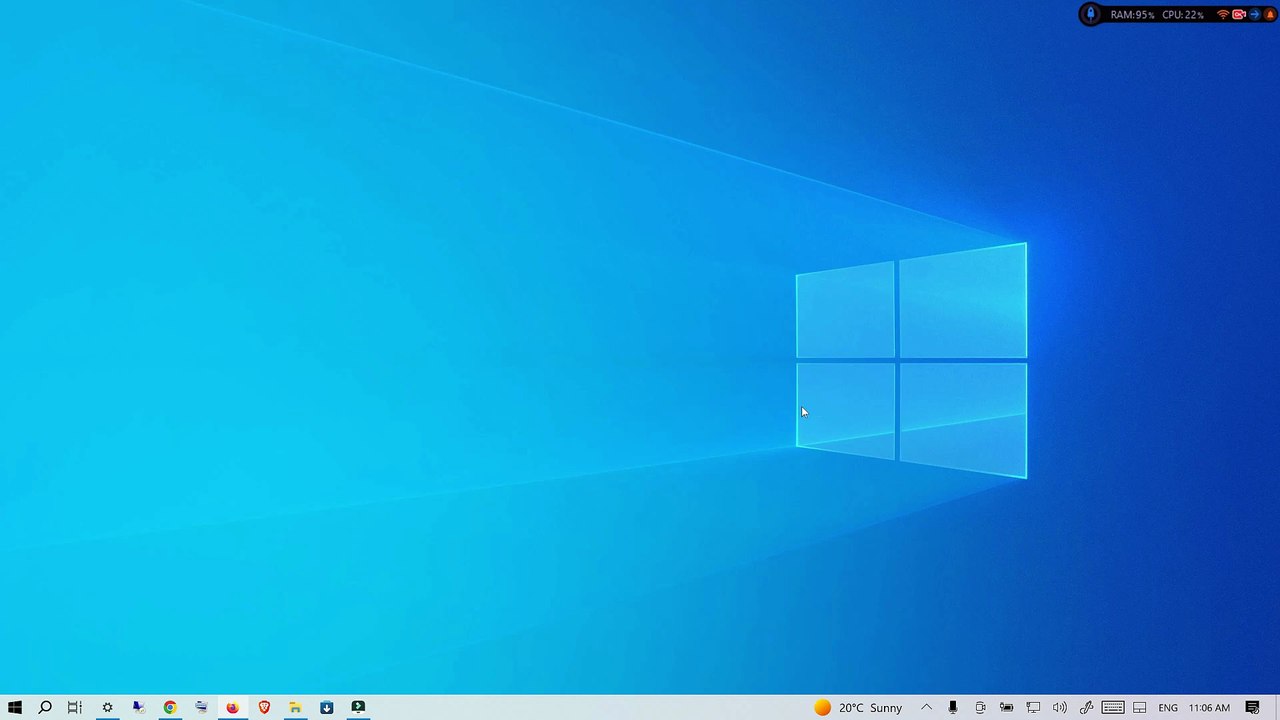Launch Settings gear from the taskbar
The width and height of the screenshot is (1280, 720).
(x=107, y=708)
